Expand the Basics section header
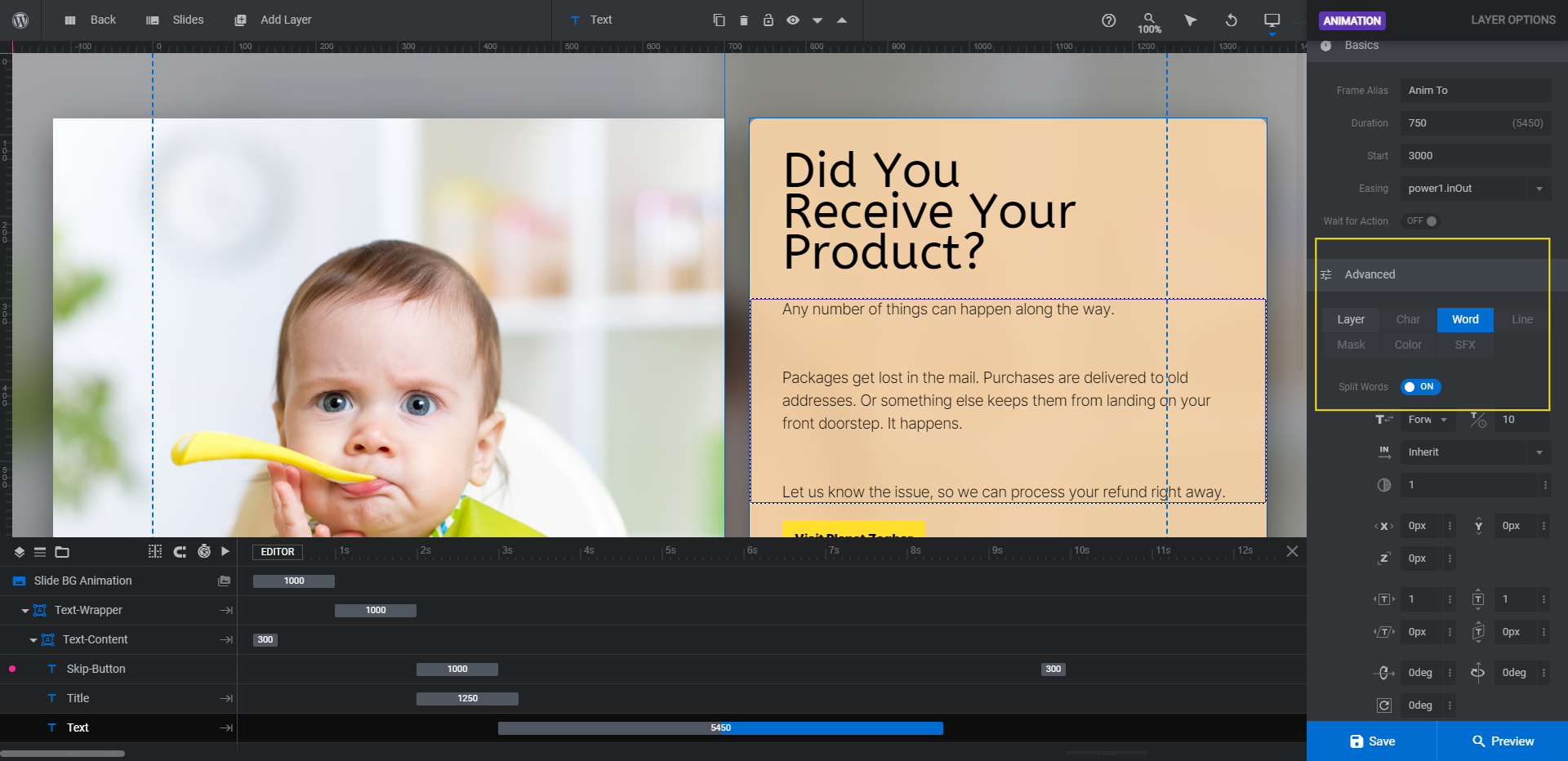The image size is (1568, 761). pyautogui.click(x=1437, y=46)
